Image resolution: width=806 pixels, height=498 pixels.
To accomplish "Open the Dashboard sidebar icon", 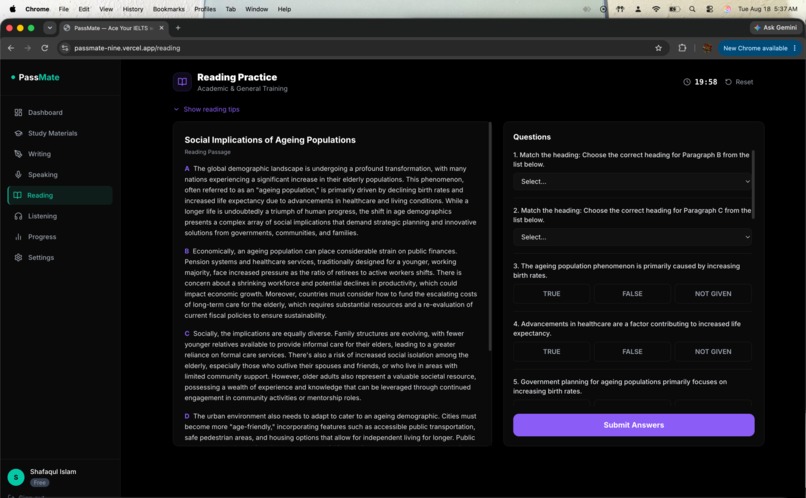I will pos(19,113).
